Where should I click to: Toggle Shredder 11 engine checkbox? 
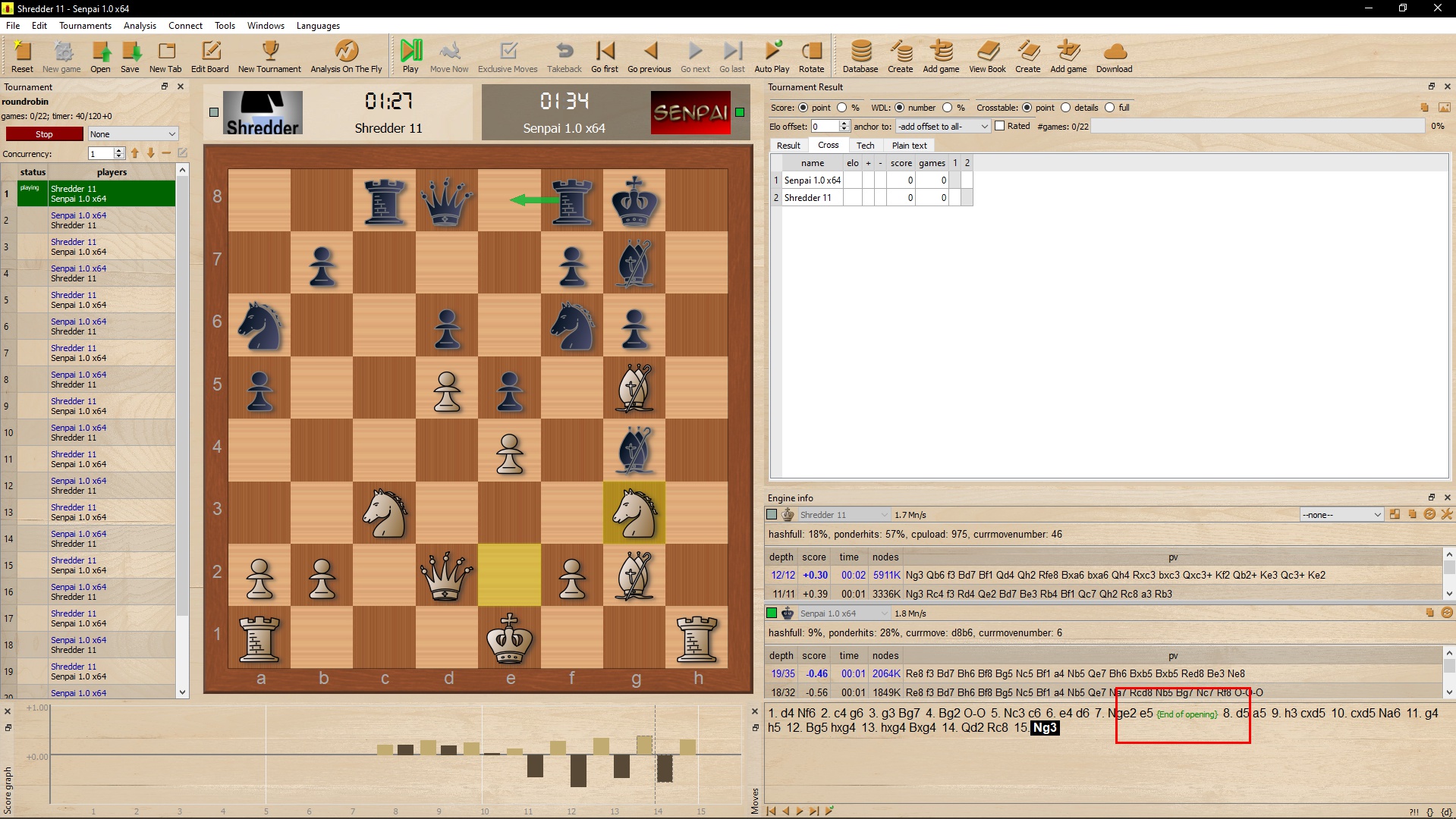pyautogui.click(x=772, y=515)
